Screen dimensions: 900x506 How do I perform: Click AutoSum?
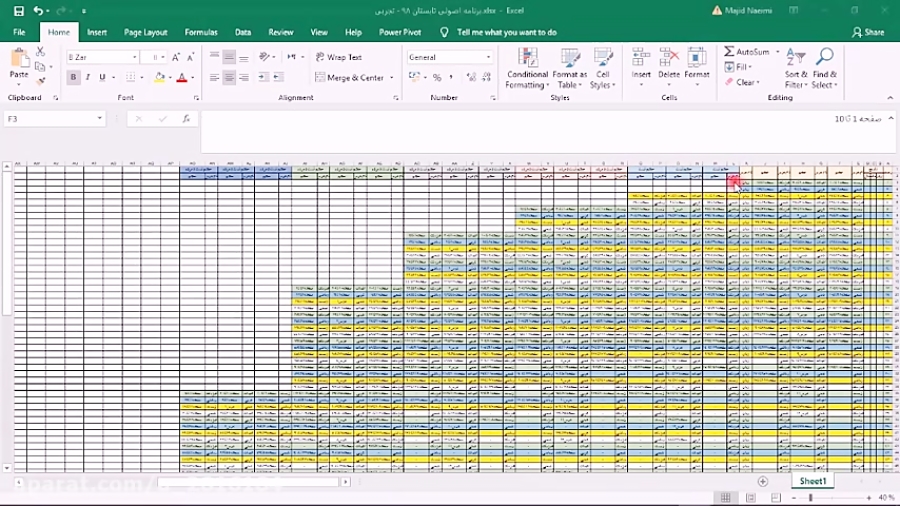pyautogui.click(x=747, y=52)
